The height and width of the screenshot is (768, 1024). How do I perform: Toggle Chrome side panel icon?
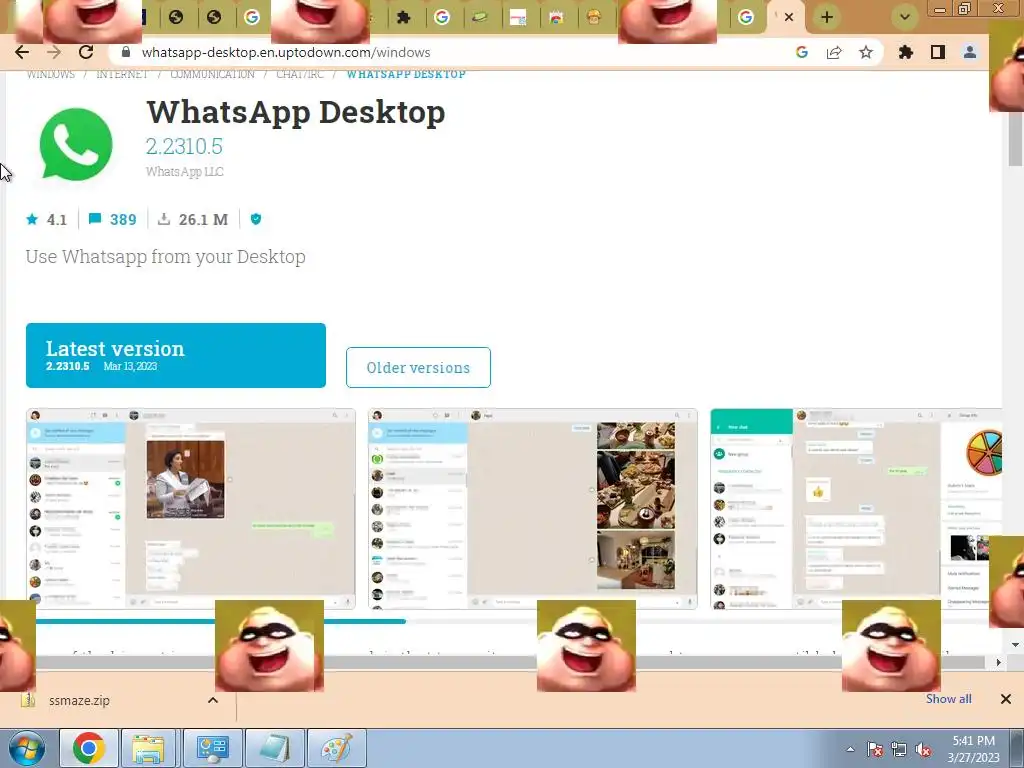click(938, 52)
